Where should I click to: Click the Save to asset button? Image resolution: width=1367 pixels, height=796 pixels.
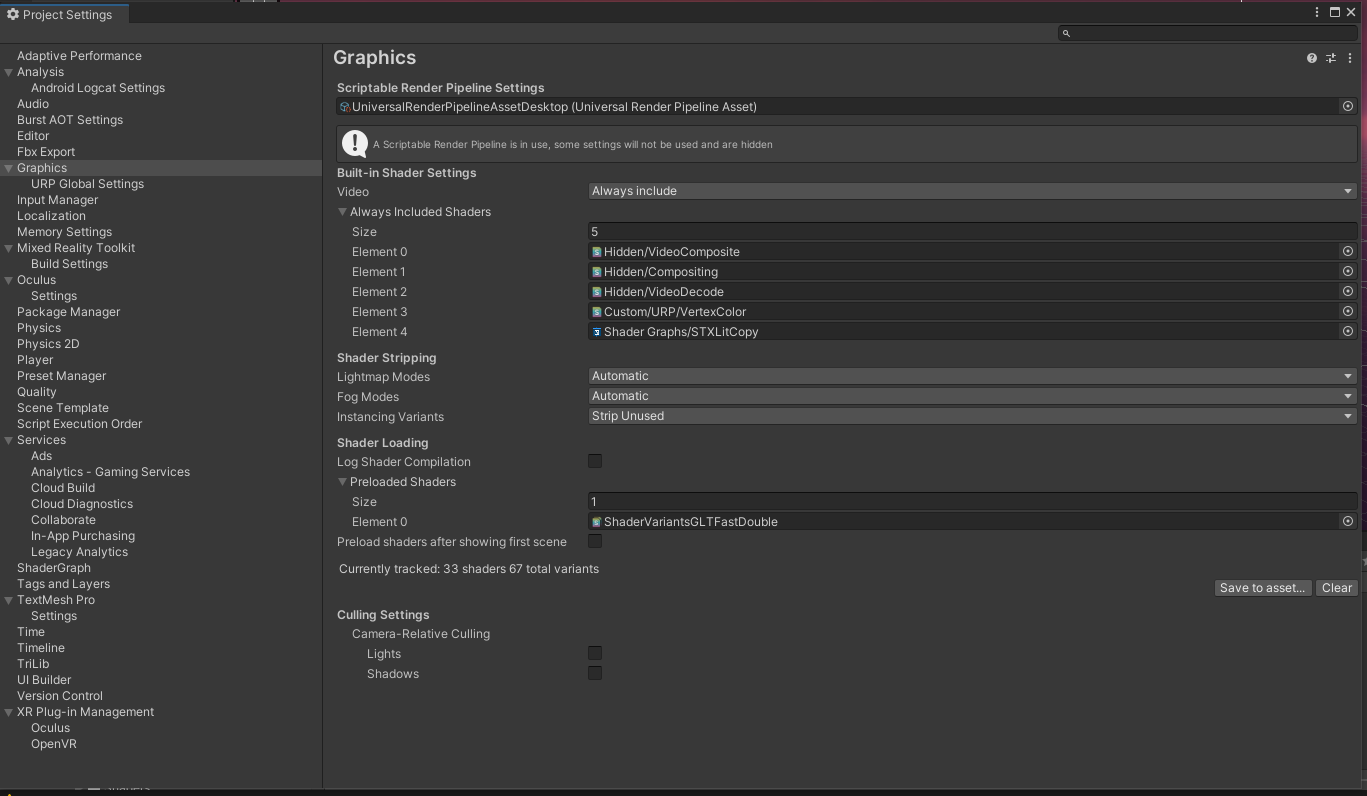tap(1262, 587)
